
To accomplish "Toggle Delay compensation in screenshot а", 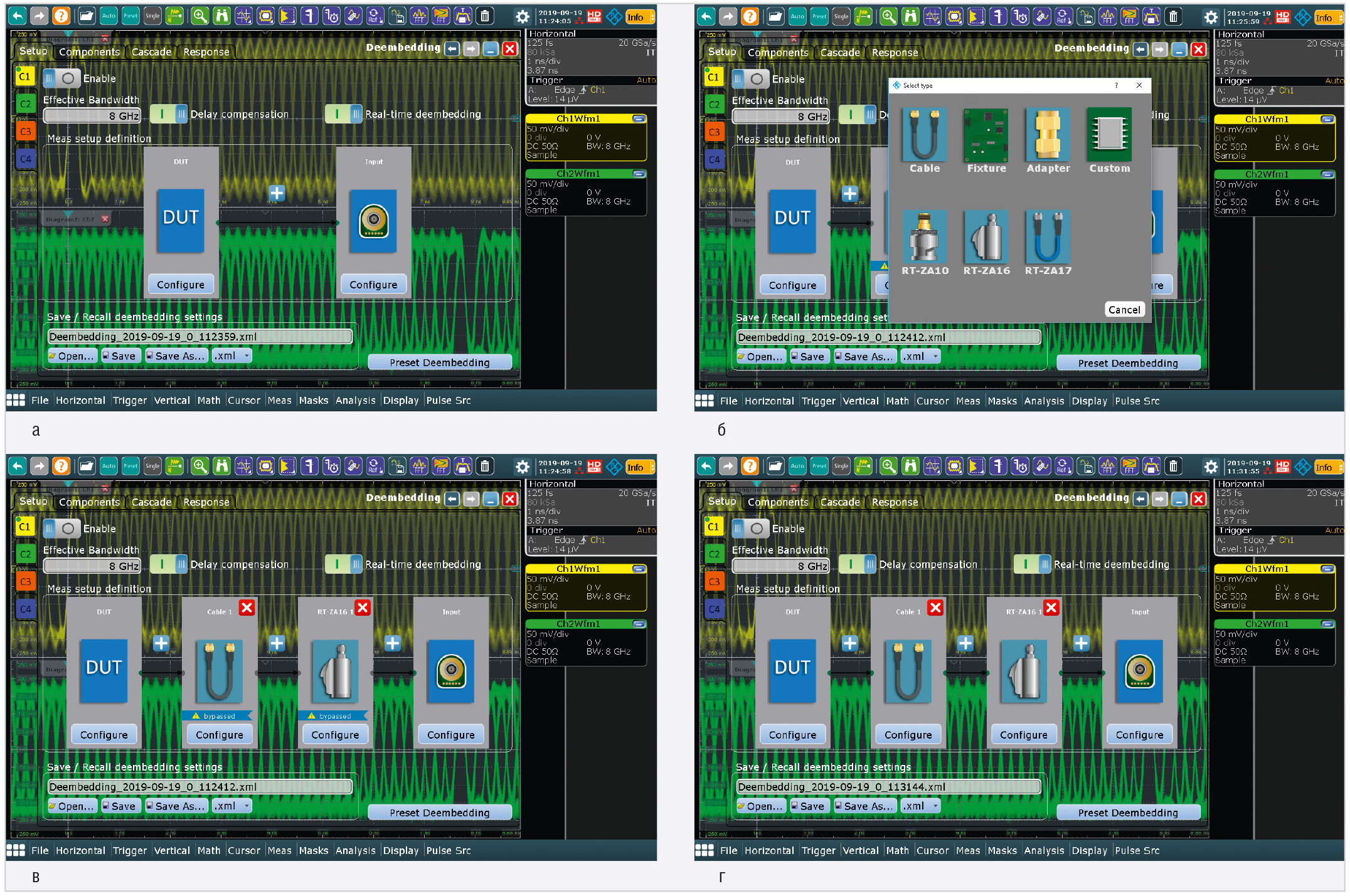I will point(168,114).
